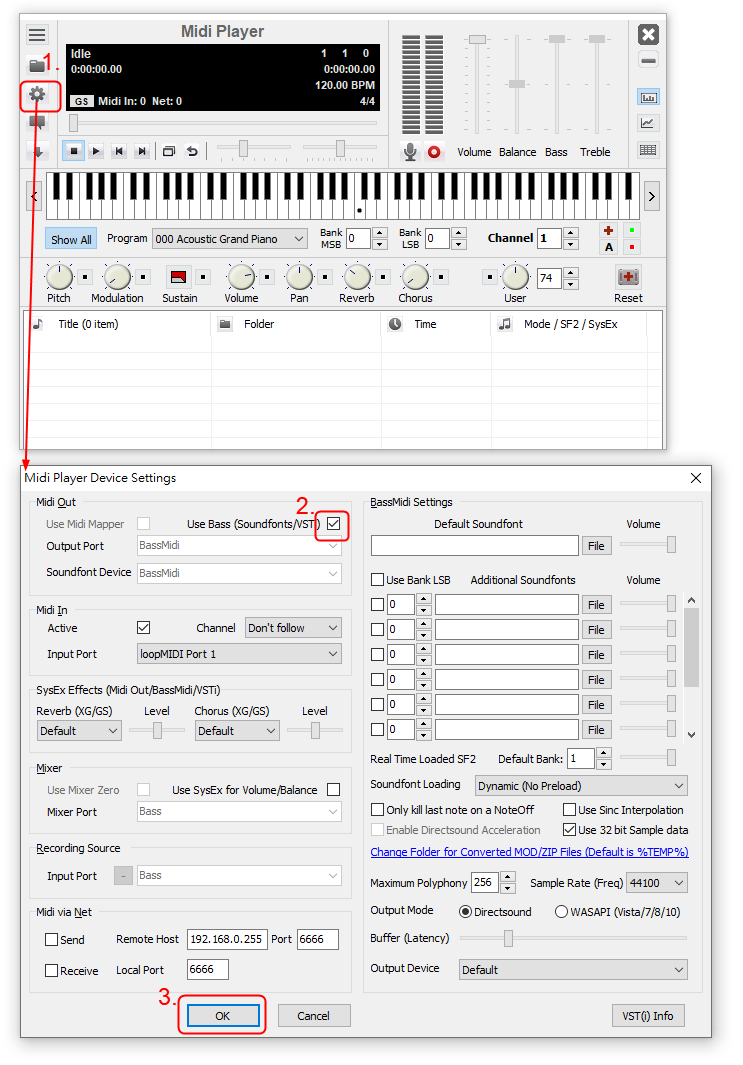
Task: Click the microphone icon
Action: point(410,151)
